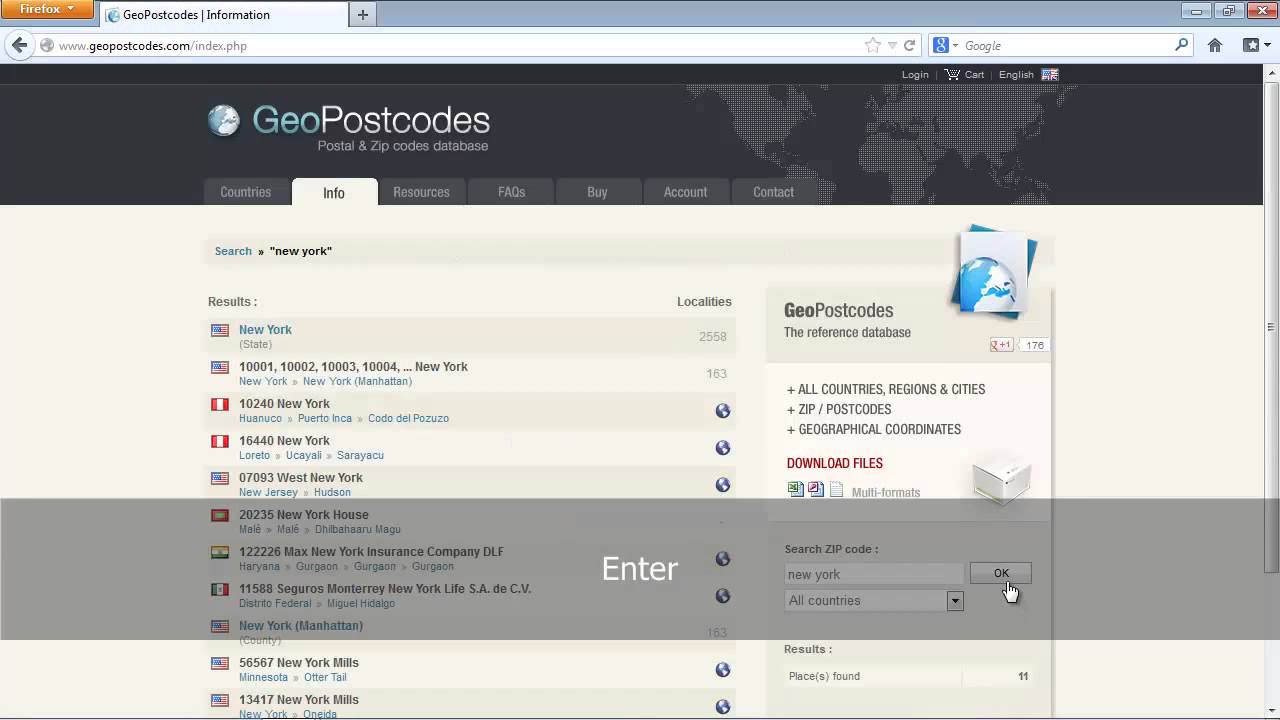Screen dimensions: 1280x720
Task: Click the Multi-formats link
Action: click(886, 492)
